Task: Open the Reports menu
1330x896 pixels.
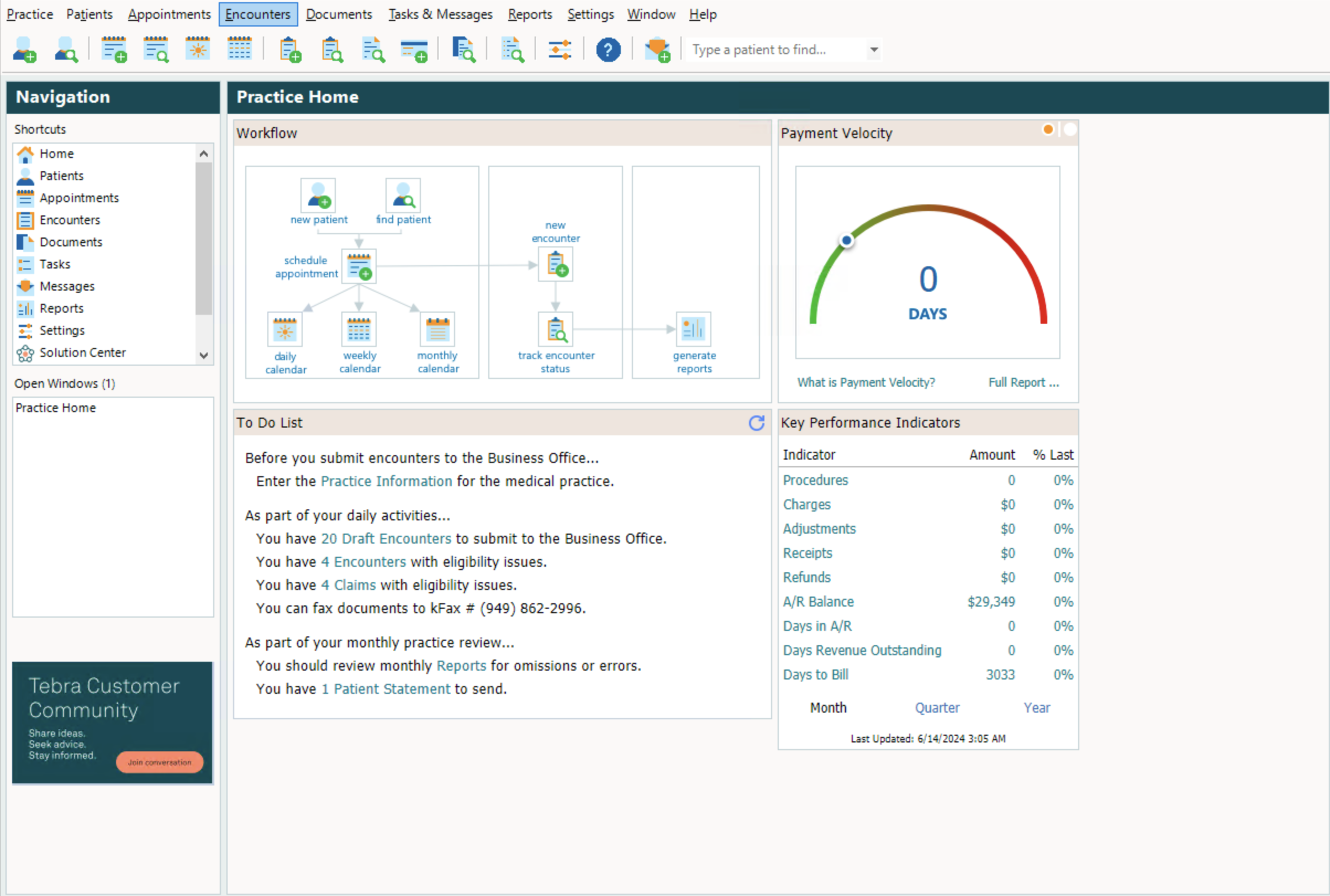Action: click(x=530, y=14)
